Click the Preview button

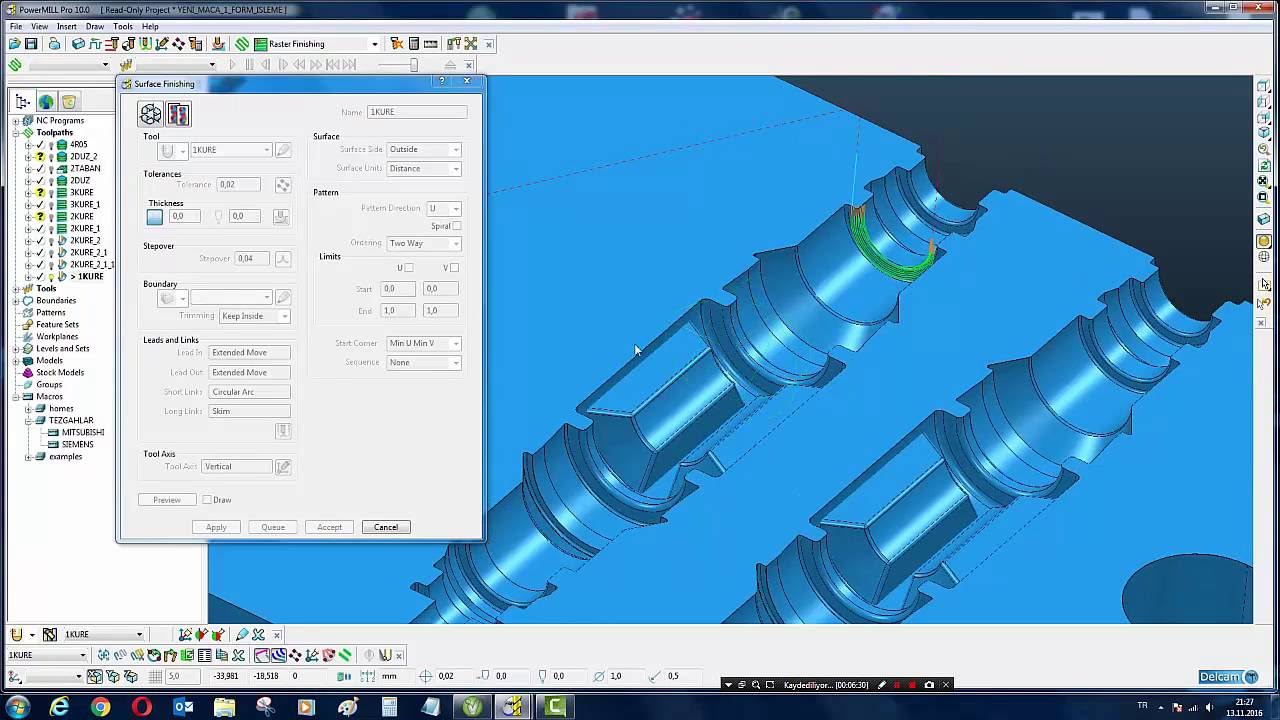(167, 500)
